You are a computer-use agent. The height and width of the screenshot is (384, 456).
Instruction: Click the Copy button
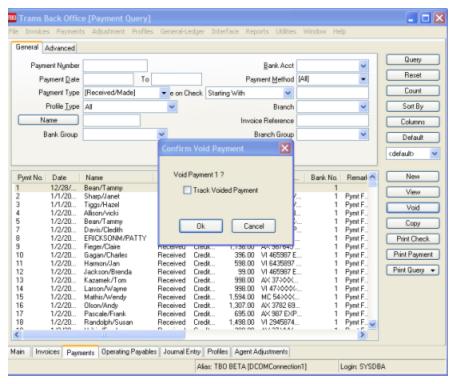pyautogui.click(x=413, y=223)
